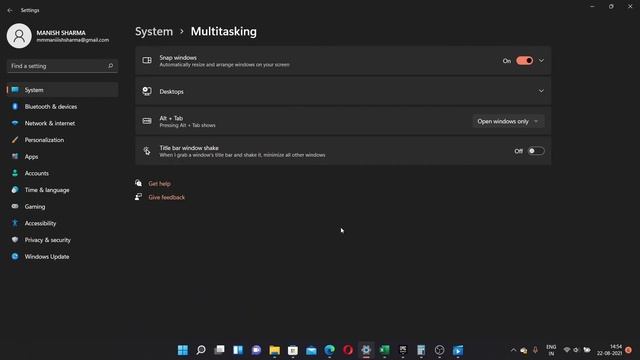This screenshot has width=640, height=360.
Task: Open Wi-Fi quick settings in tray
Action: coord(567,350)
